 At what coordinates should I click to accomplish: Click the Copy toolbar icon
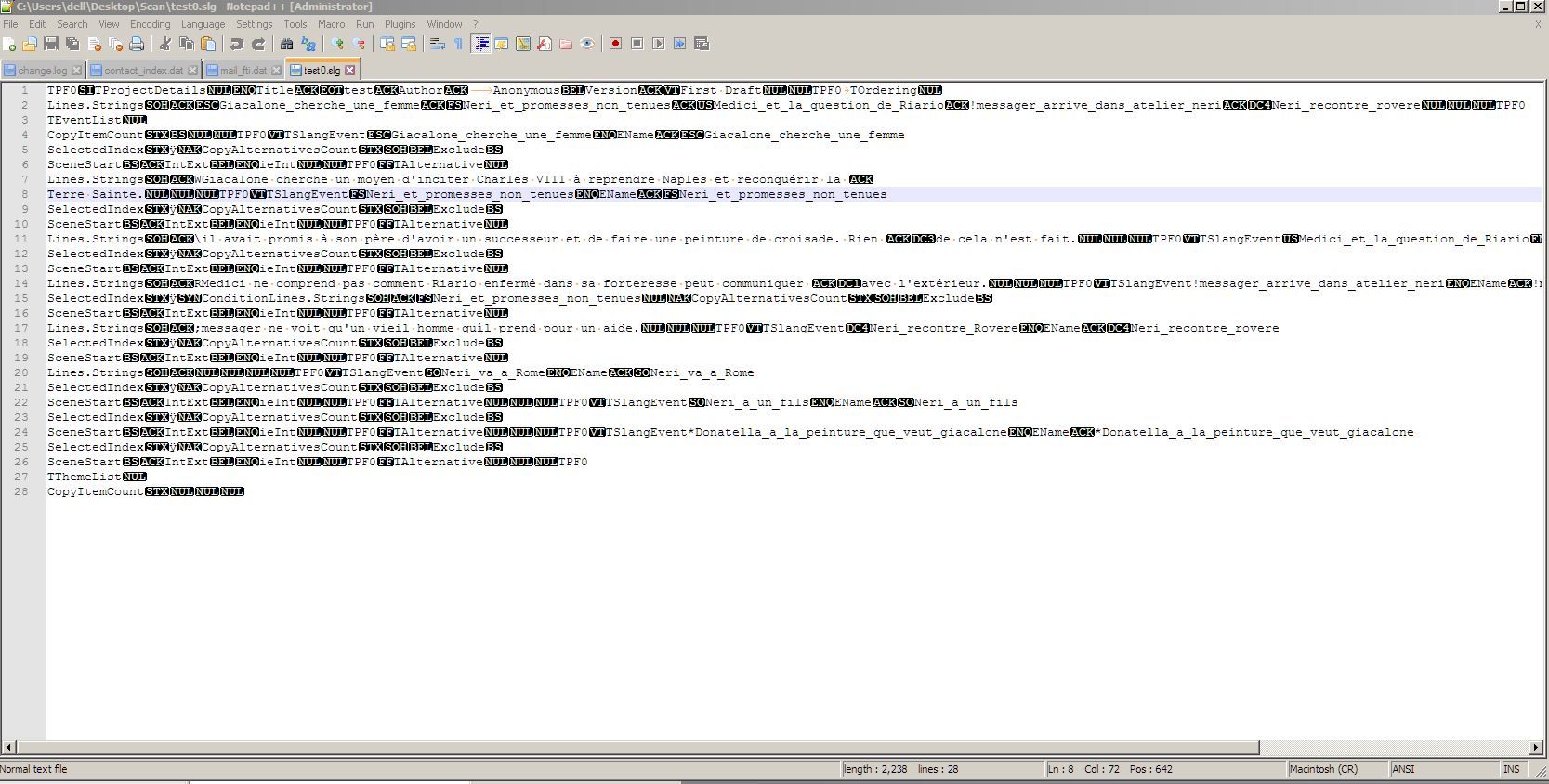pyautogui.click(x=186, y=44)
